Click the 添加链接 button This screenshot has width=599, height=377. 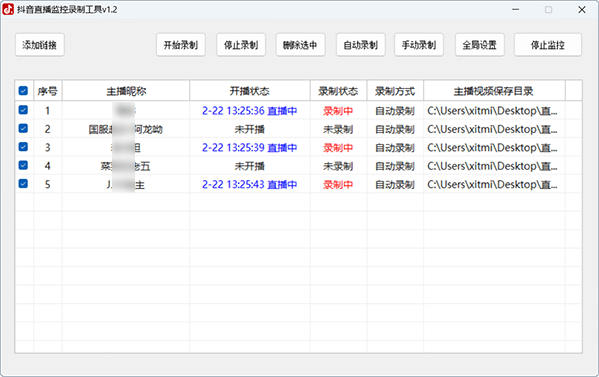pyautogui.click(x=40, y=45)
